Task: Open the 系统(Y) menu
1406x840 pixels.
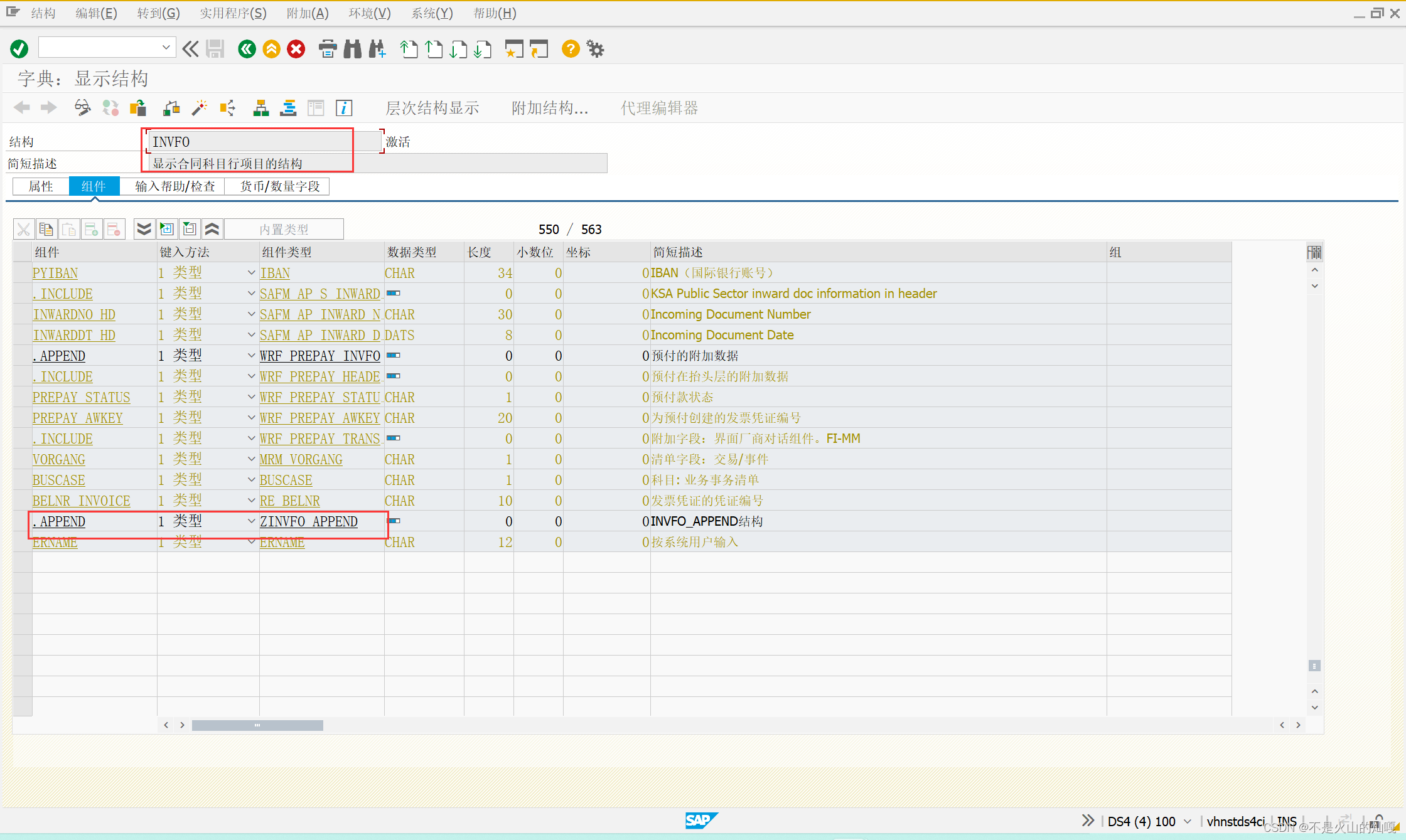Action: click(x=432, y=13)
